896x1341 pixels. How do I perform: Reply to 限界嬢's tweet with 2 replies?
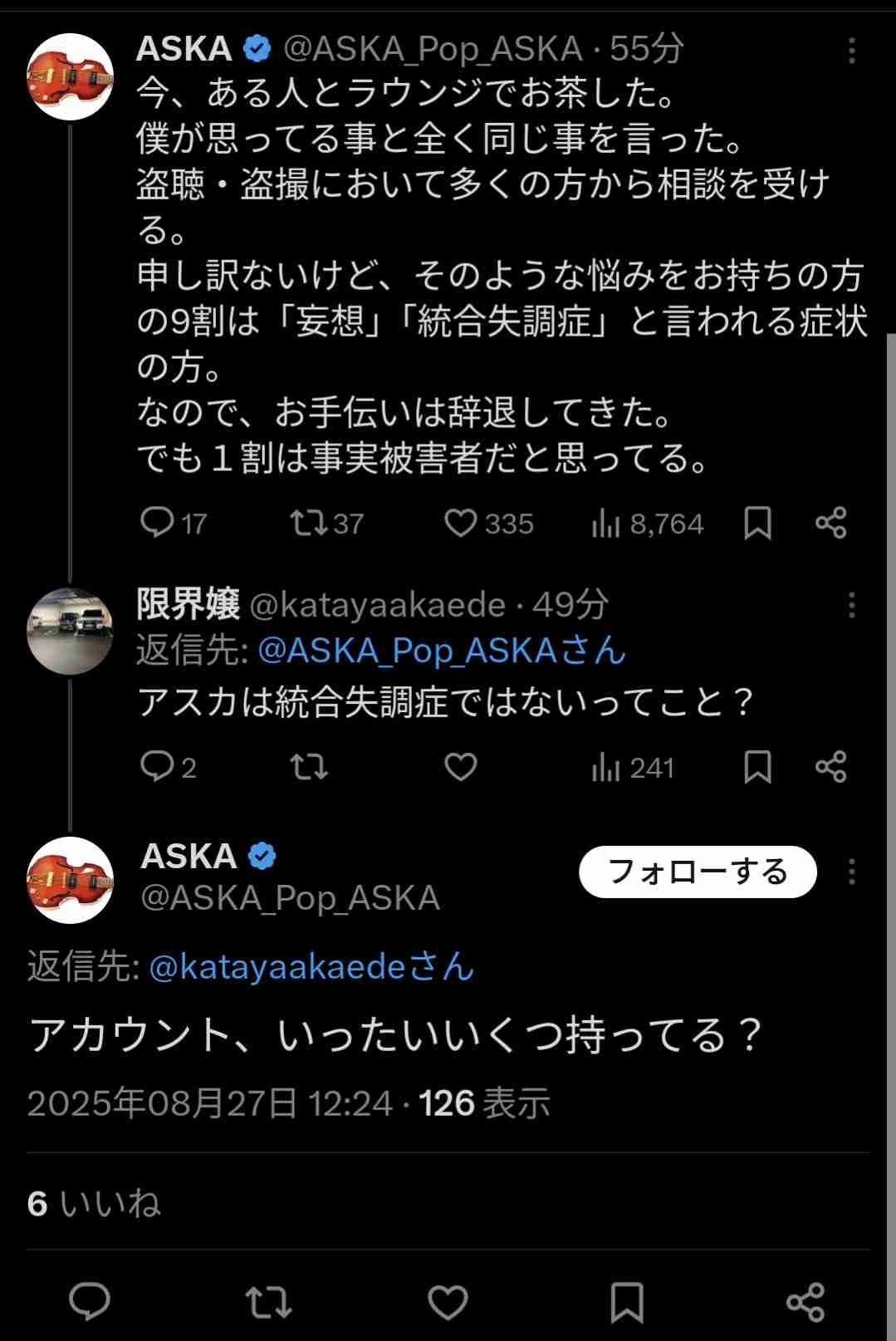157,766
